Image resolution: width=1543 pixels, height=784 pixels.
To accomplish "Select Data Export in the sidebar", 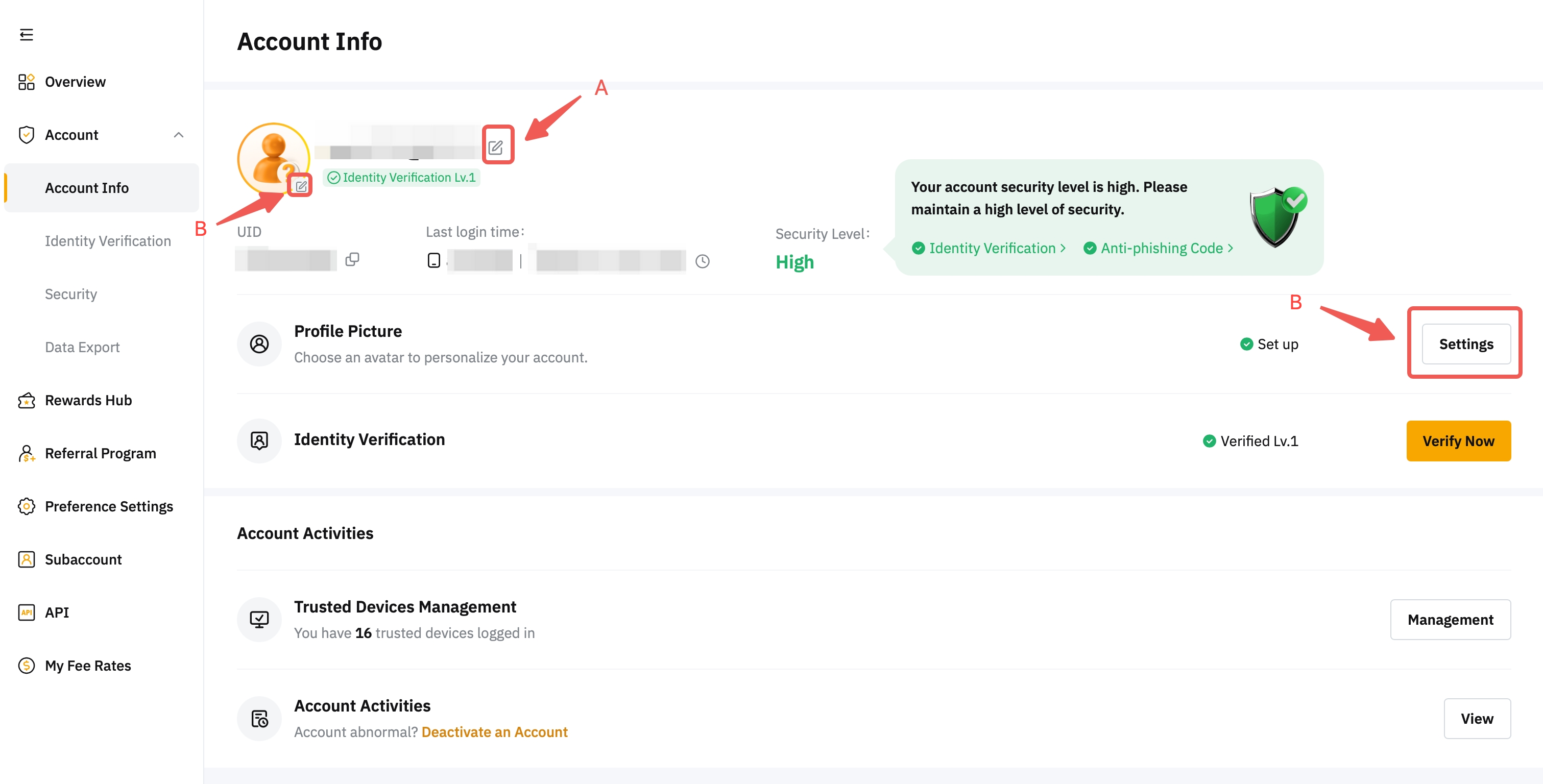I will click(82, 347).
